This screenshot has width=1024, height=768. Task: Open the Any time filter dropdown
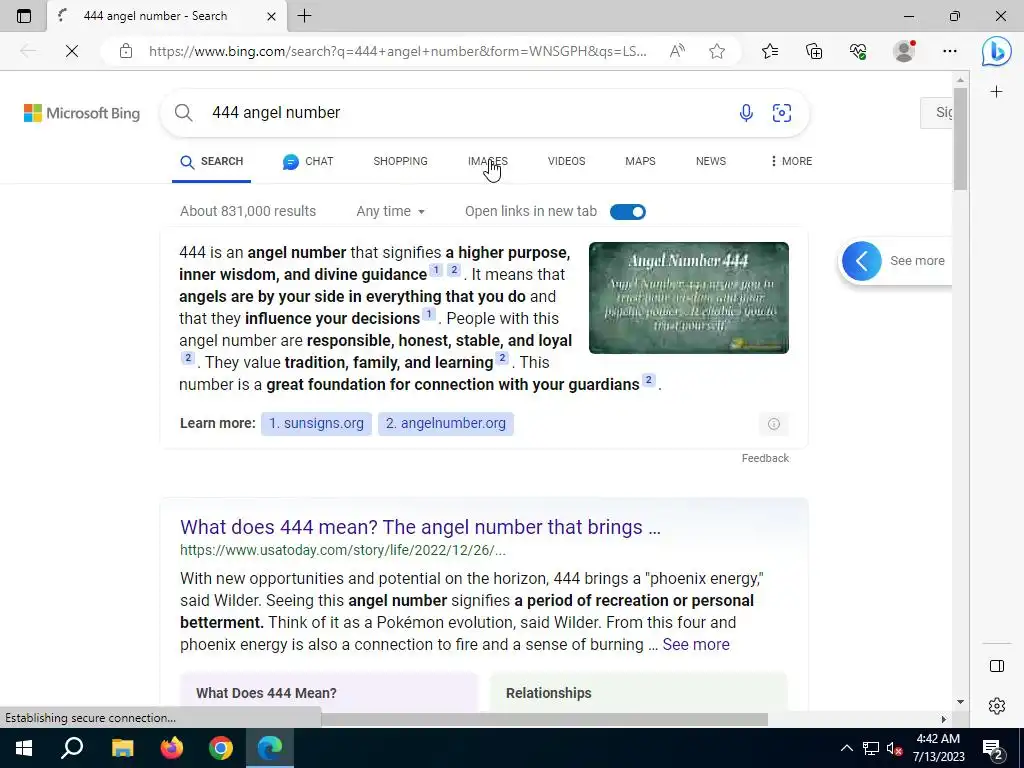(x=391, y=212)
